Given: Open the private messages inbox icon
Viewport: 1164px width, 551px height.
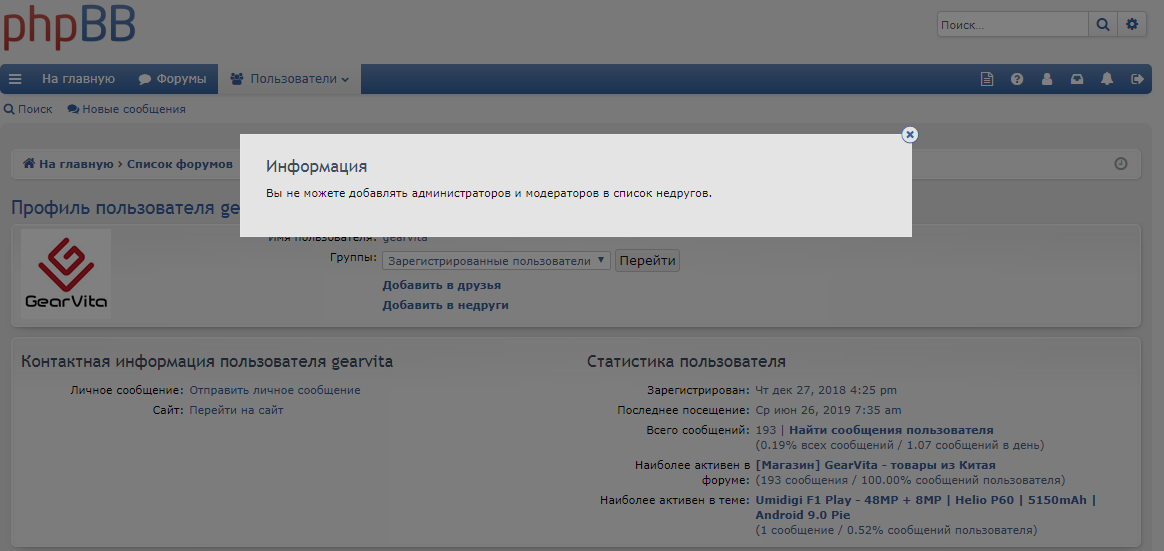Looking at the screenshot, I should (1076, 79).
